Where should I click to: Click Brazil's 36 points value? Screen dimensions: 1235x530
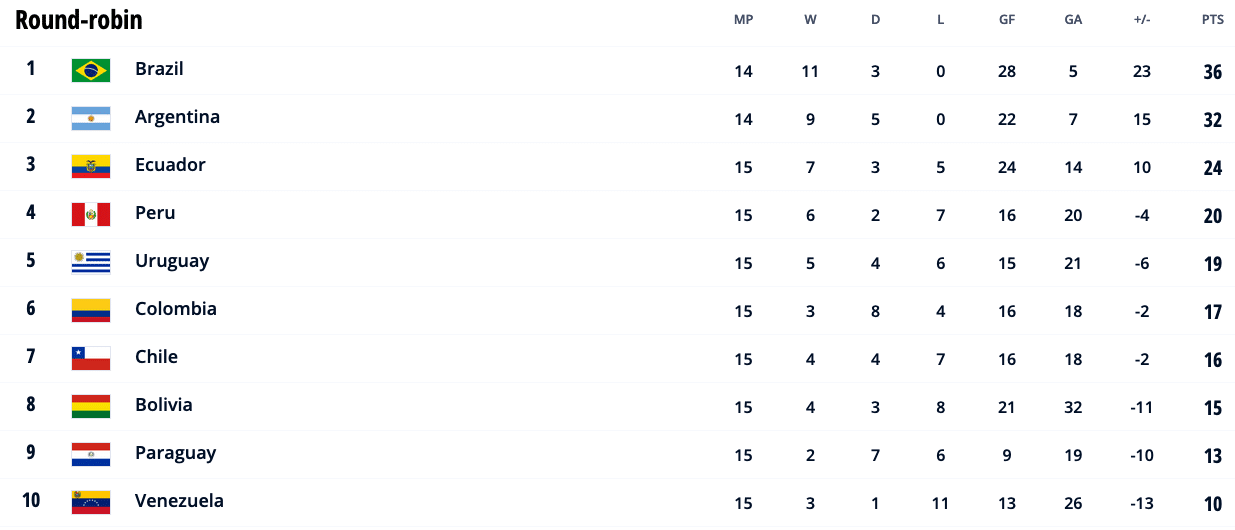tap(1213, 72)
